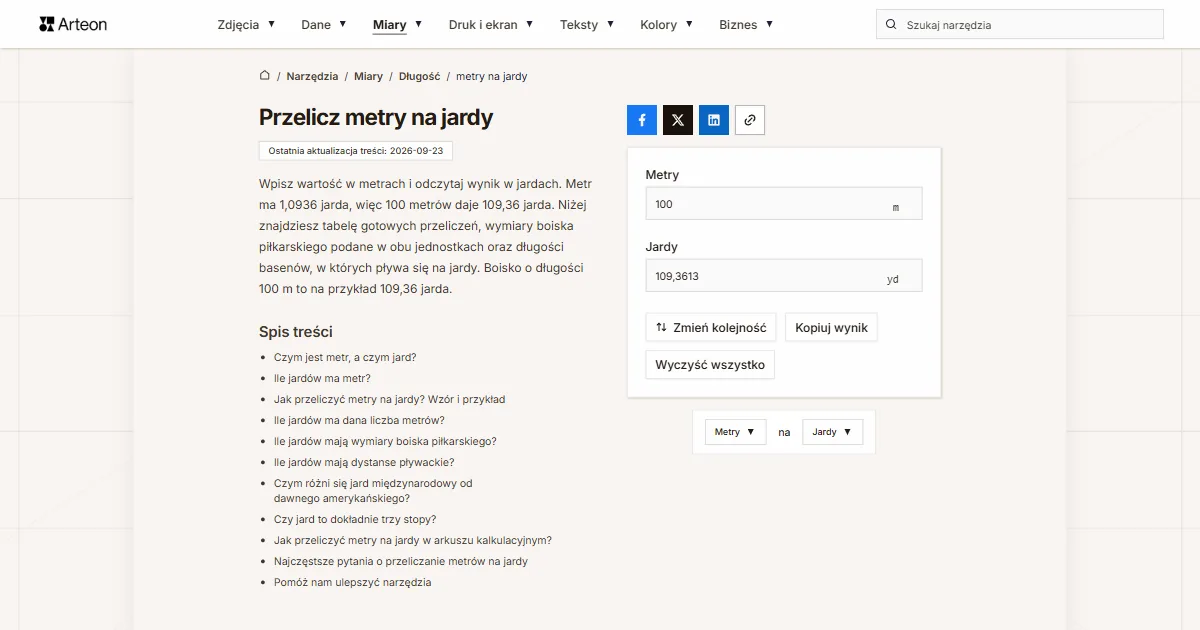
Task: Open the Kolory menu
Action: [666, 24]
